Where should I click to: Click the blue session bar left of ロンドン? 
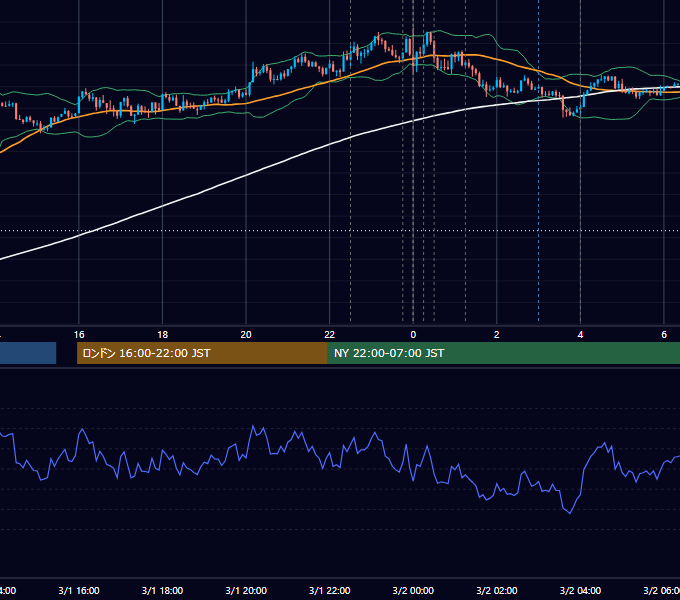pyautogui.click(x=28, y=353)
